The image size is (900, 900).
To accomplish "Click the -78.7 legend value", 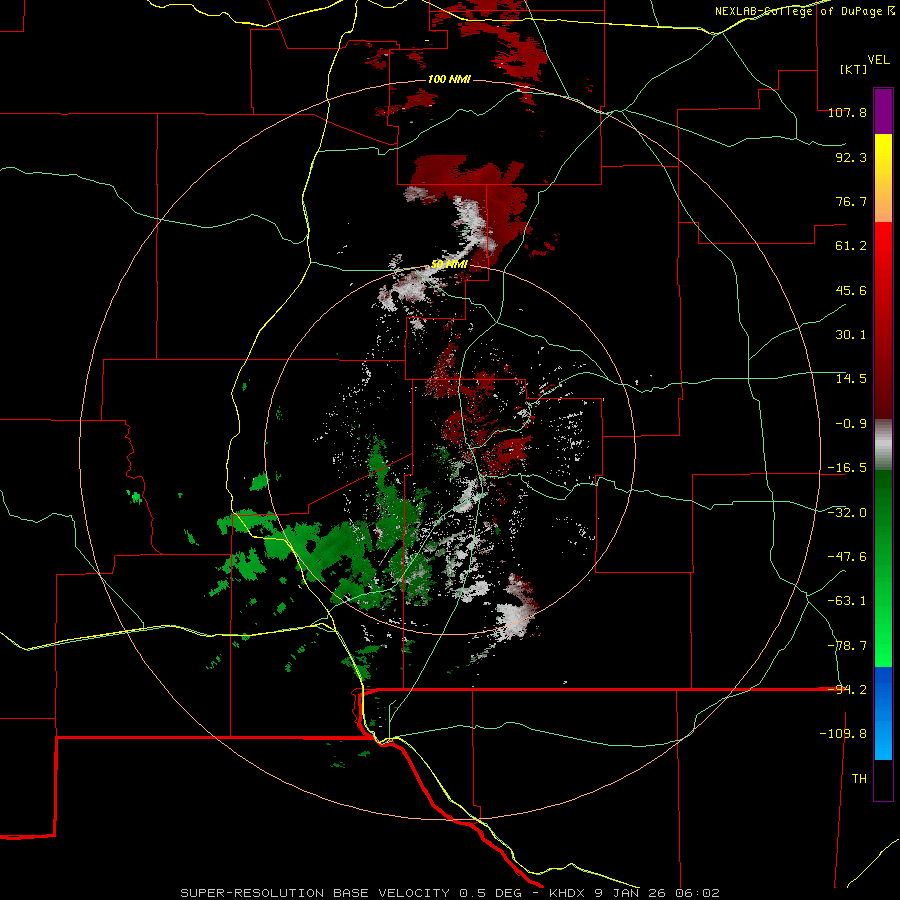I will [x=847, y=646].
